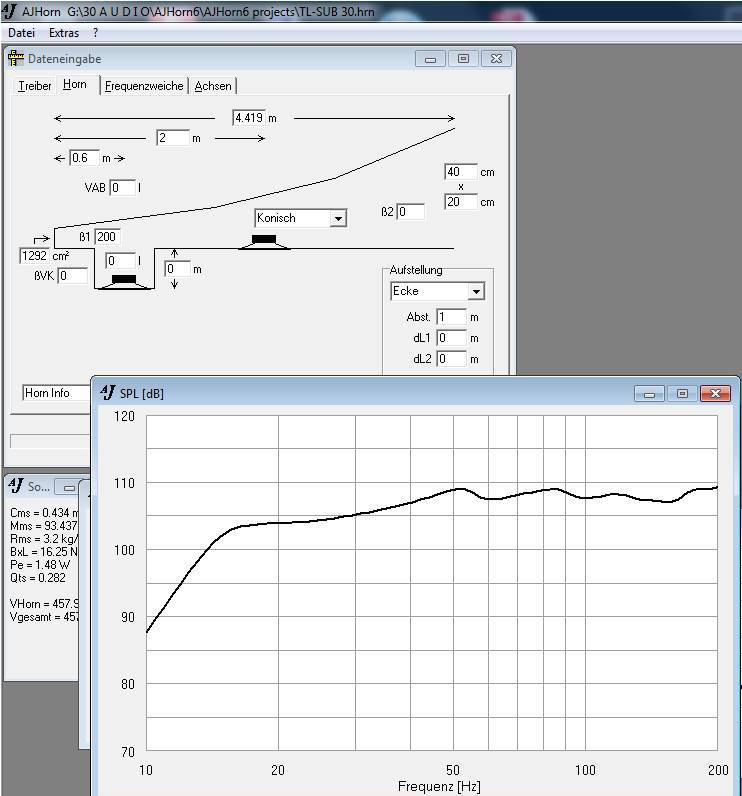Click the mouth height field showing 20
This screenshot has width=742, height=796.
(x=460, y=202)
